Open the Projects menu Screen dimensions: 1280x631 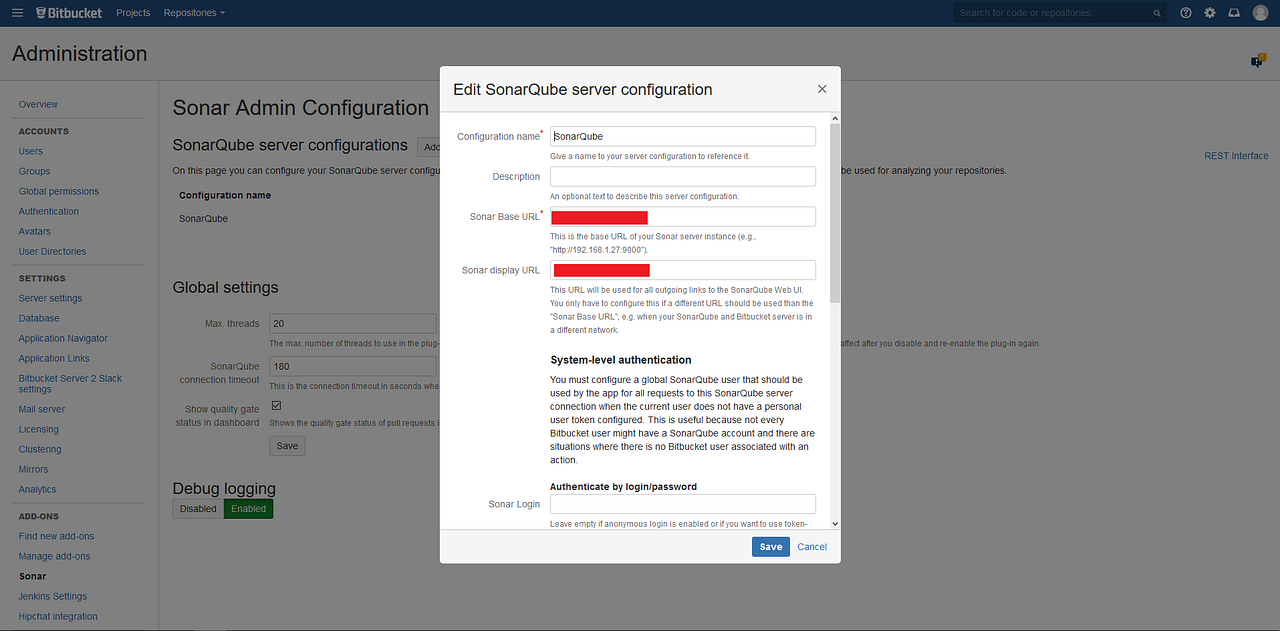coord(133,13)
